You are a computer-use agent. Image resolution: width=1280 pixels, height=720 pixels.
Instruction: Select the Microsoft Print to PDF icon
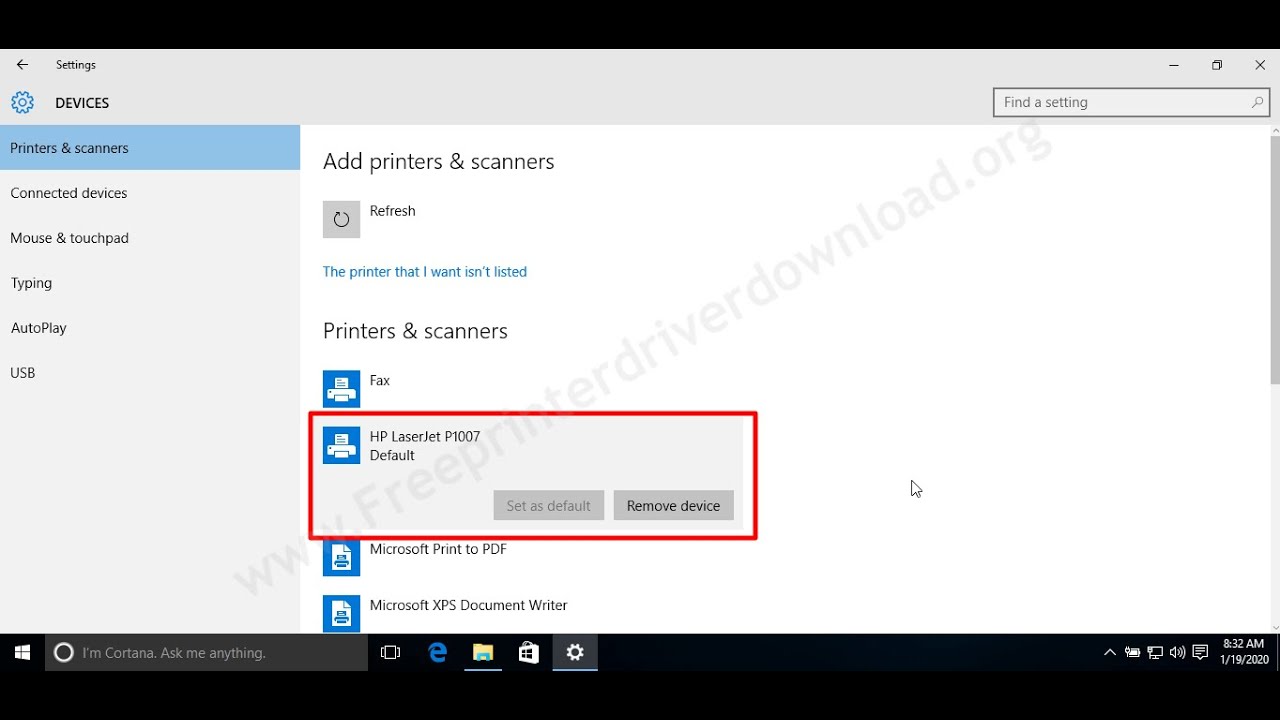pos(341,558)
